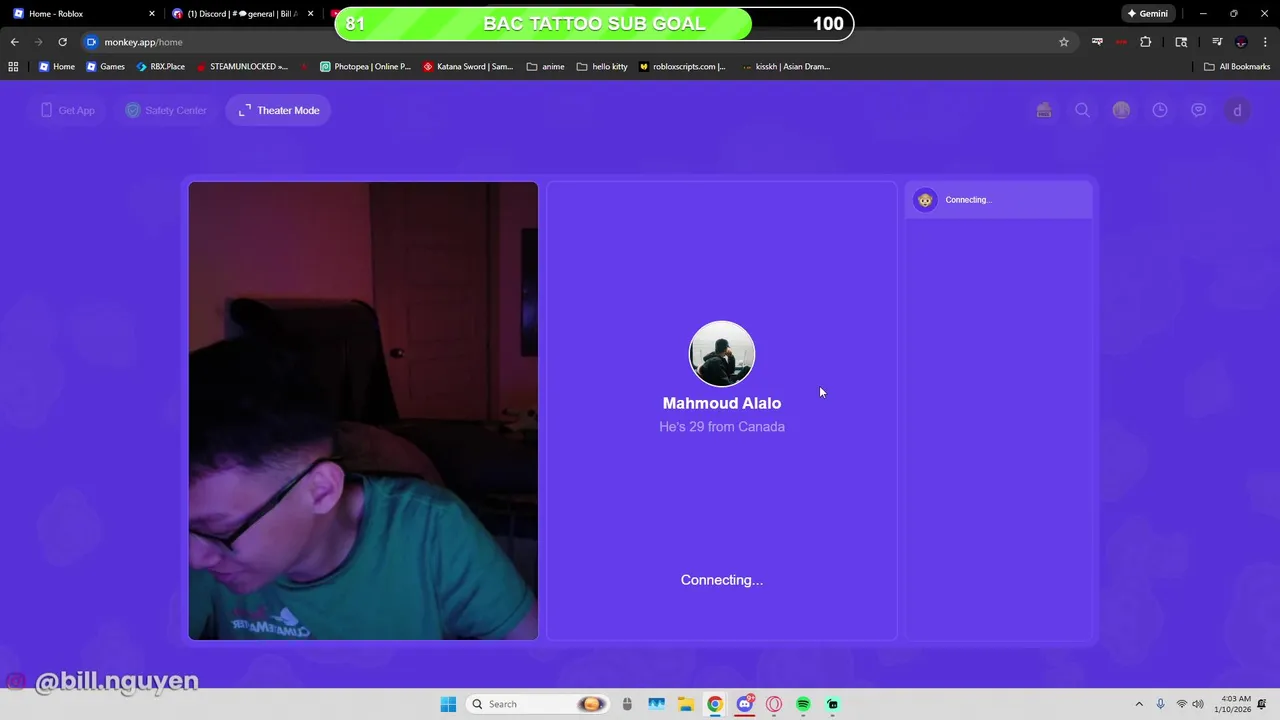1280x720 pixels.
Task: Open the RBX.Place bookmark
Action: (x=160, y=67)
